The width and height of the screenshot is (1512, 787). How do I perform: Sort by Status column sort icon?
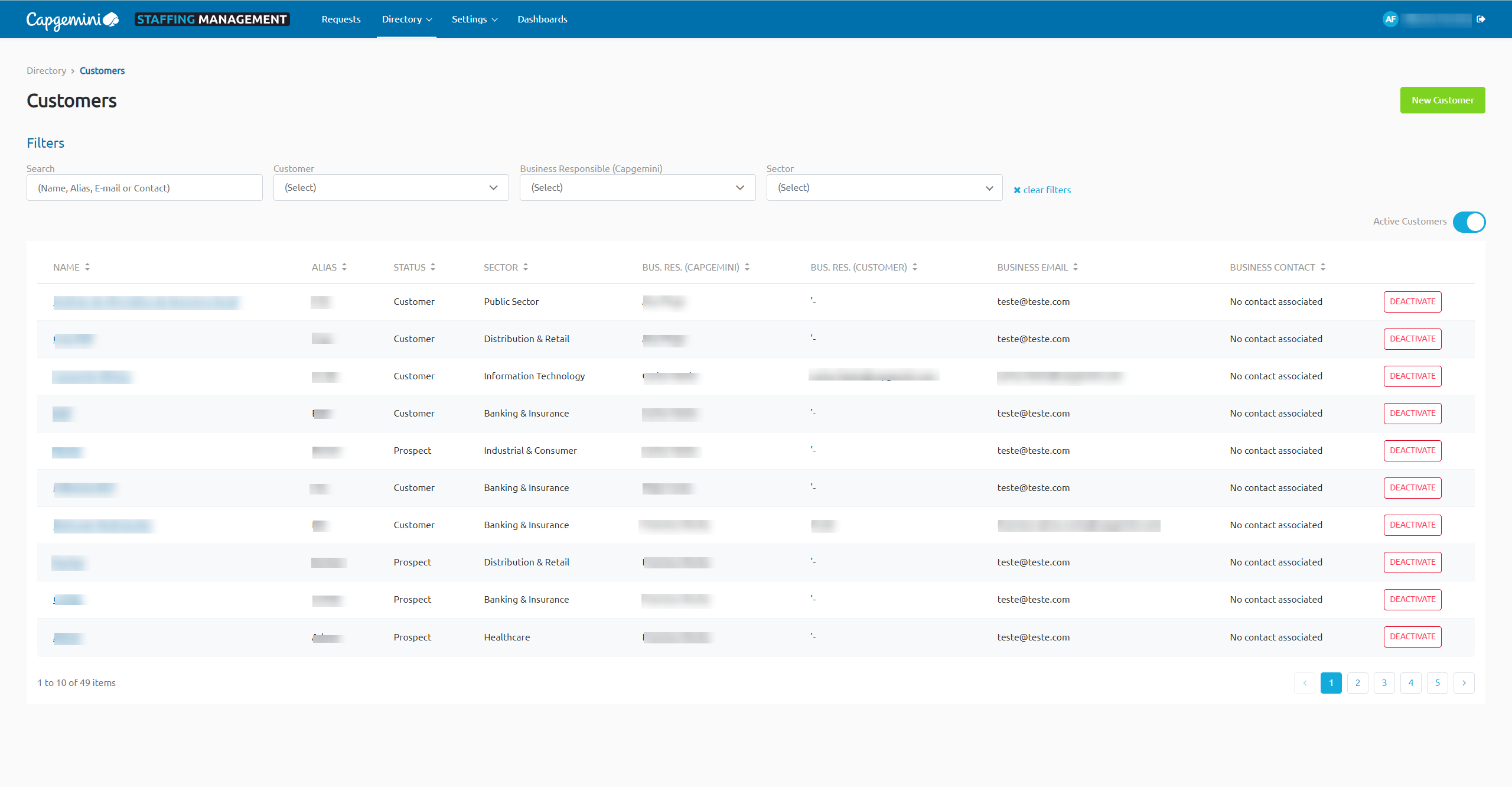pos(433,267)
